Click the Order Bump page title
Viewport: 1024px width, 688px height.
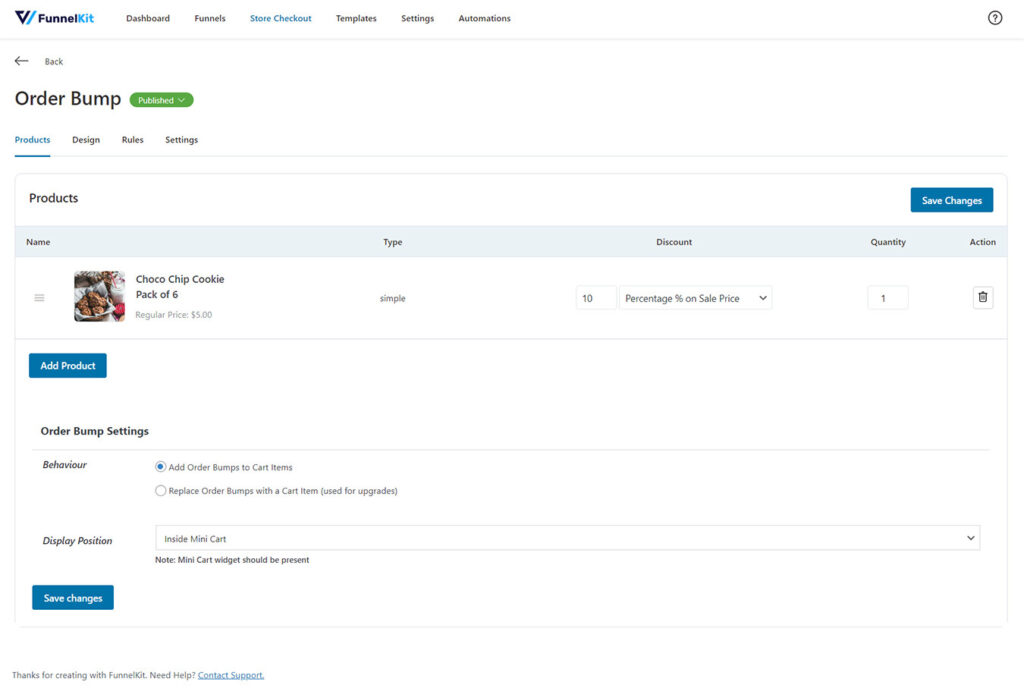pos(68,99)
